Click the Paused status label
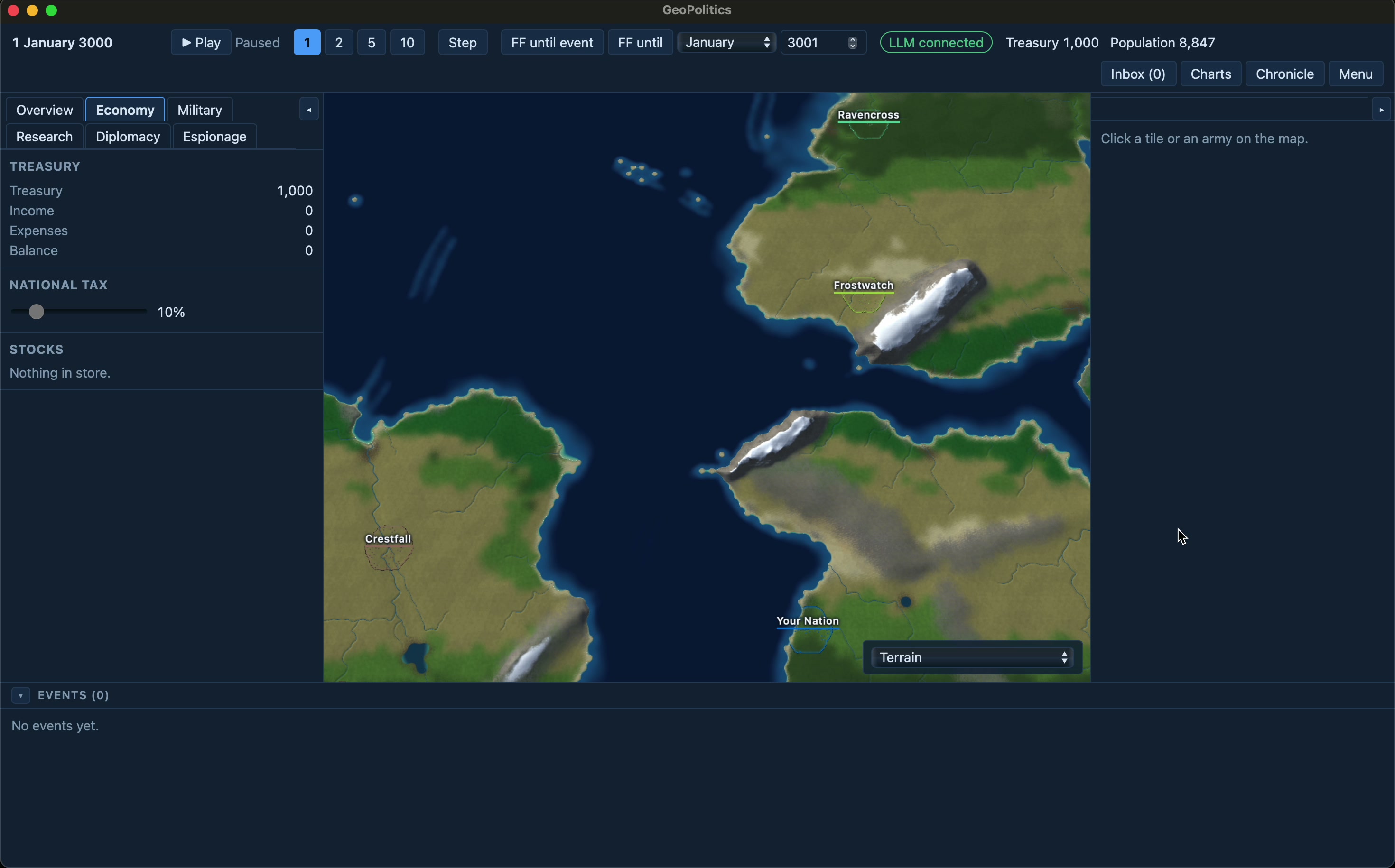Viewport: 1395px width, 868px height. (258, 43)
